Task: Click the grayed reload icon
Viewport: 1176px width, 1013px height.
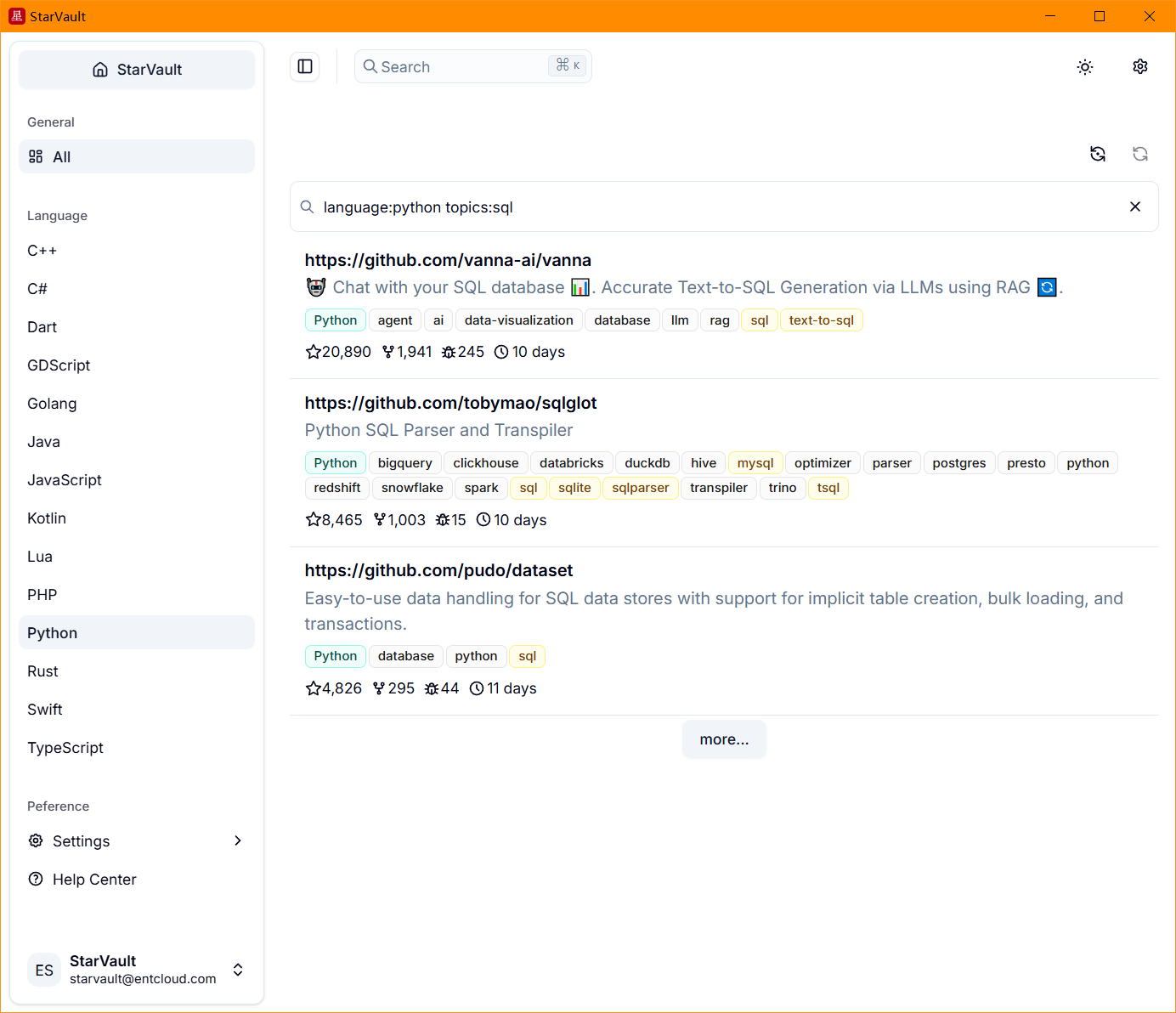Action: [x=1140, y=154]
